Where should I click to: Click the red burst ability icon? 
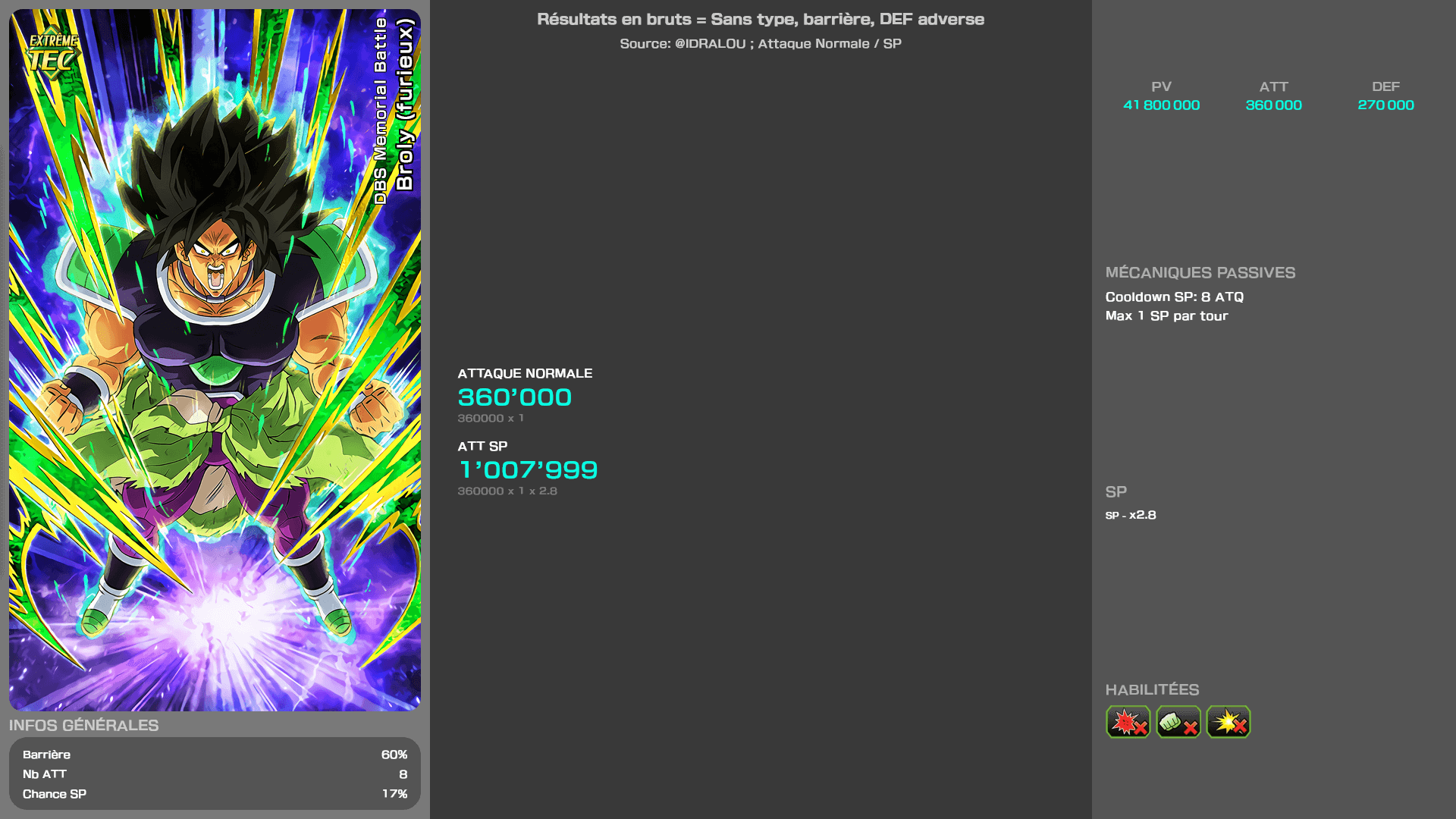[1128, 722]
